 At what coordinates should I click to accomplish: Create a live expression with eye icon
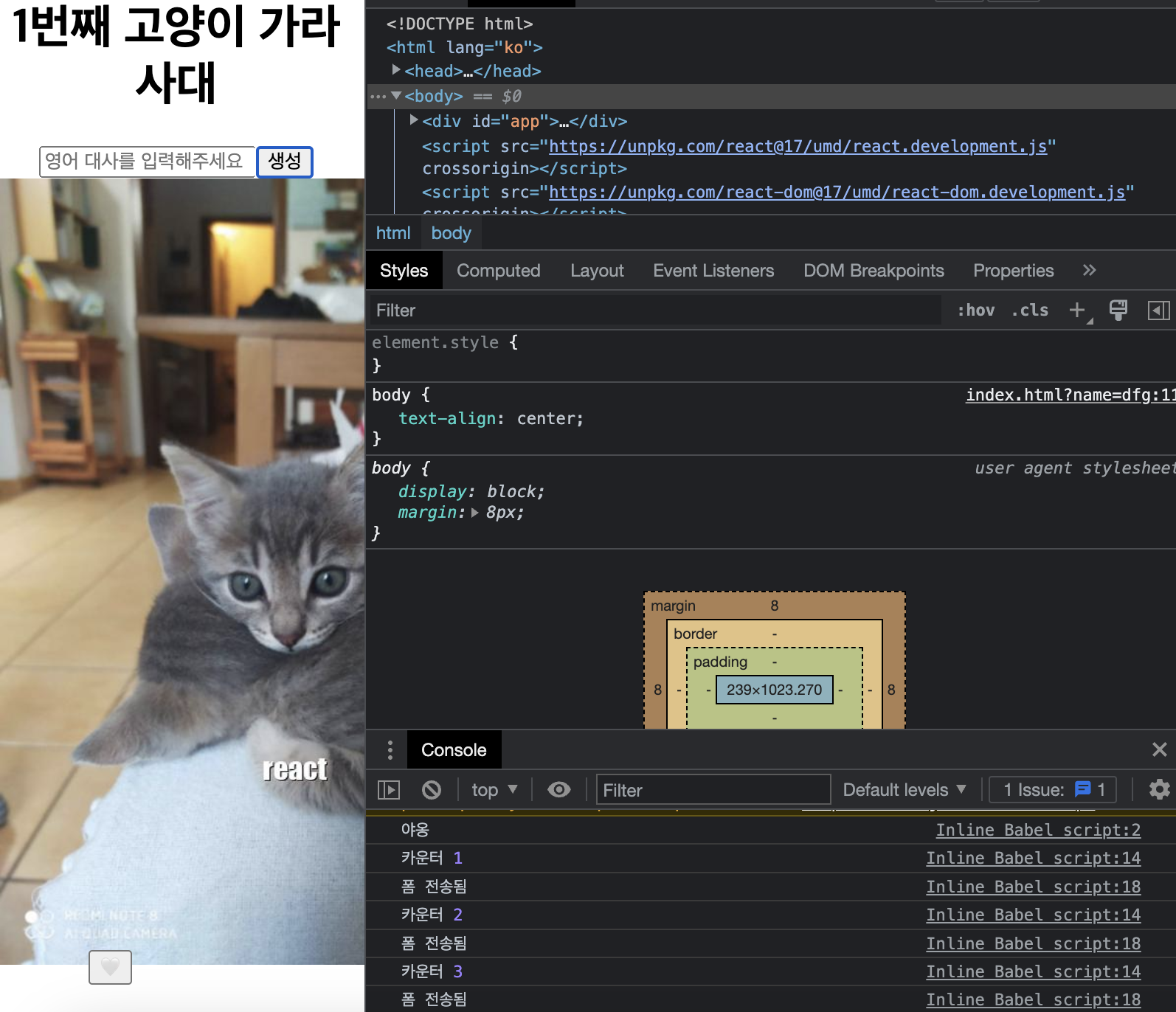click(x=559, y=790)
